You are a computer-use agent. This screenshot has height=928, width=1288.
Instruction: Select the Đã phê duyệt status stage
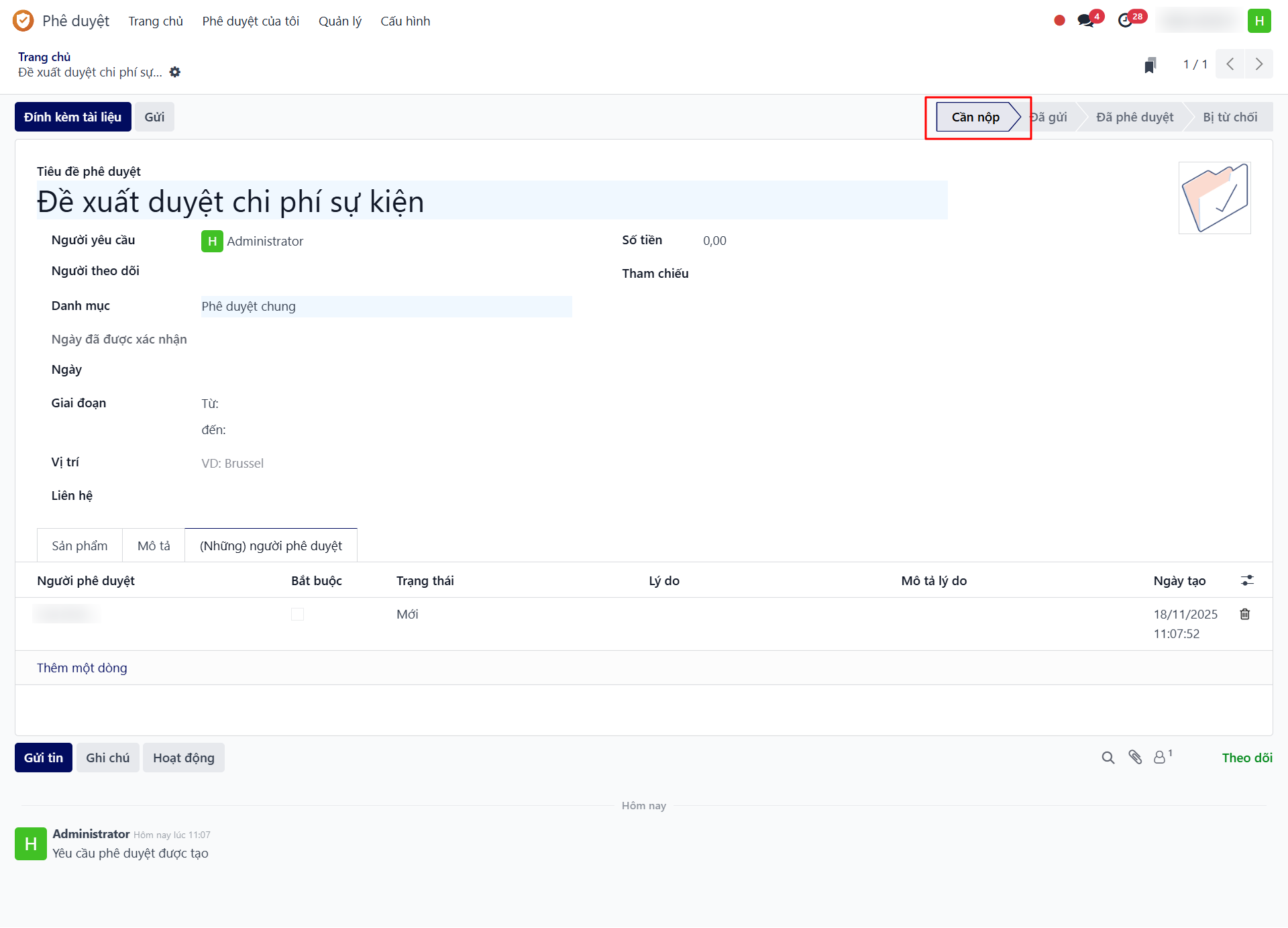[1134, 117]
